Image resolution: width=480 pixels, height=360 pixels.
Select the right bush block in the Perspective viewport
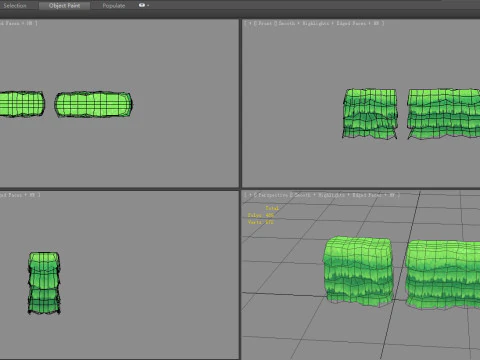[443, 275]
